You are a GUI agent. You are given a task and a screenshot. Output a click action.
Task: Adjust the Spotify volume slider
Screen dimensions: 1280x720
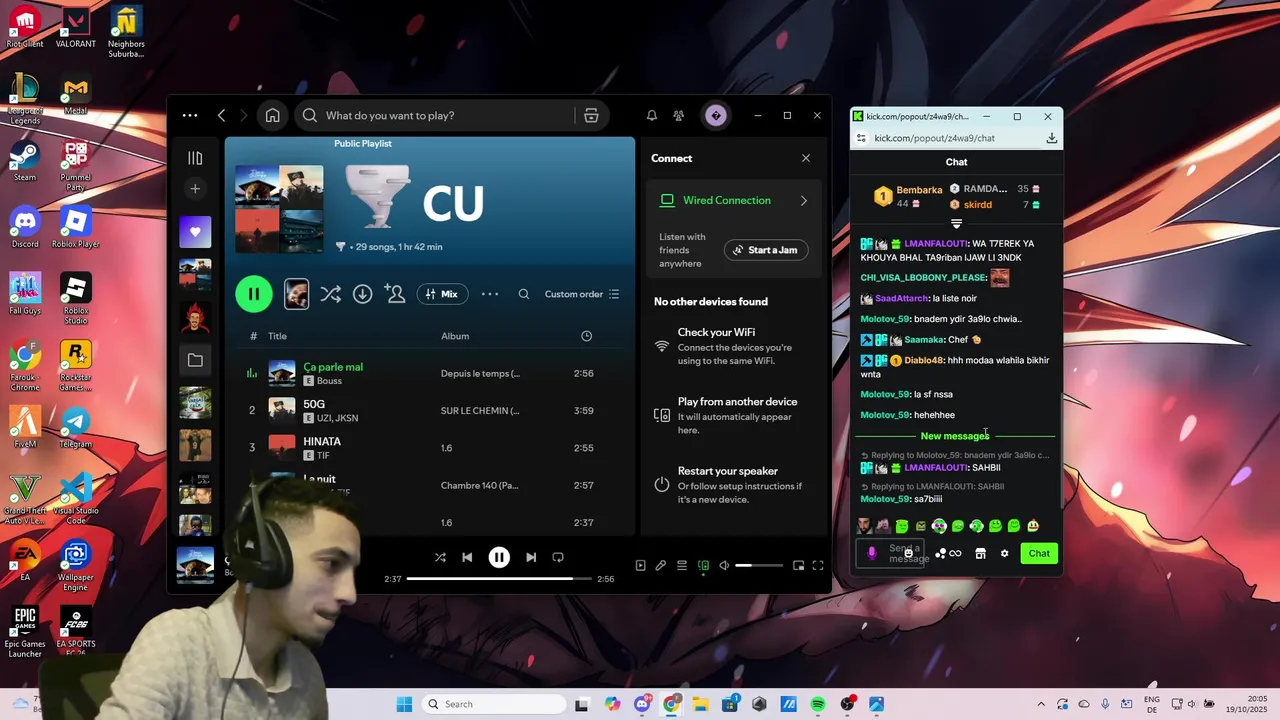pos(760,566)
